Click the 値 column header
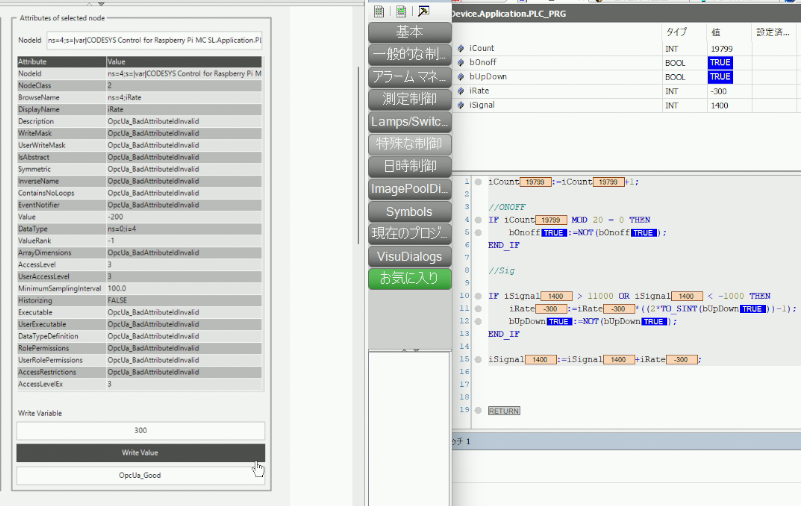 click(x=716, y=32)
